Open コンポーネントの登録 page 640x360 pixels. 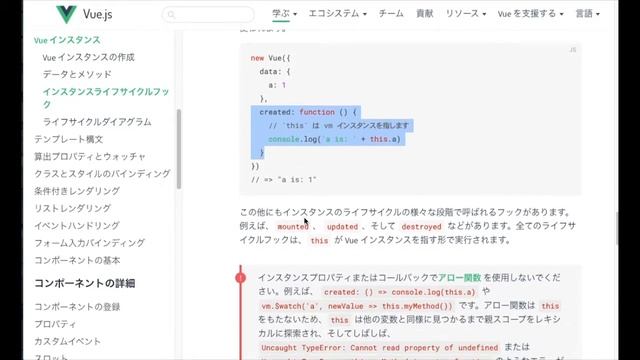pos(77,307)
